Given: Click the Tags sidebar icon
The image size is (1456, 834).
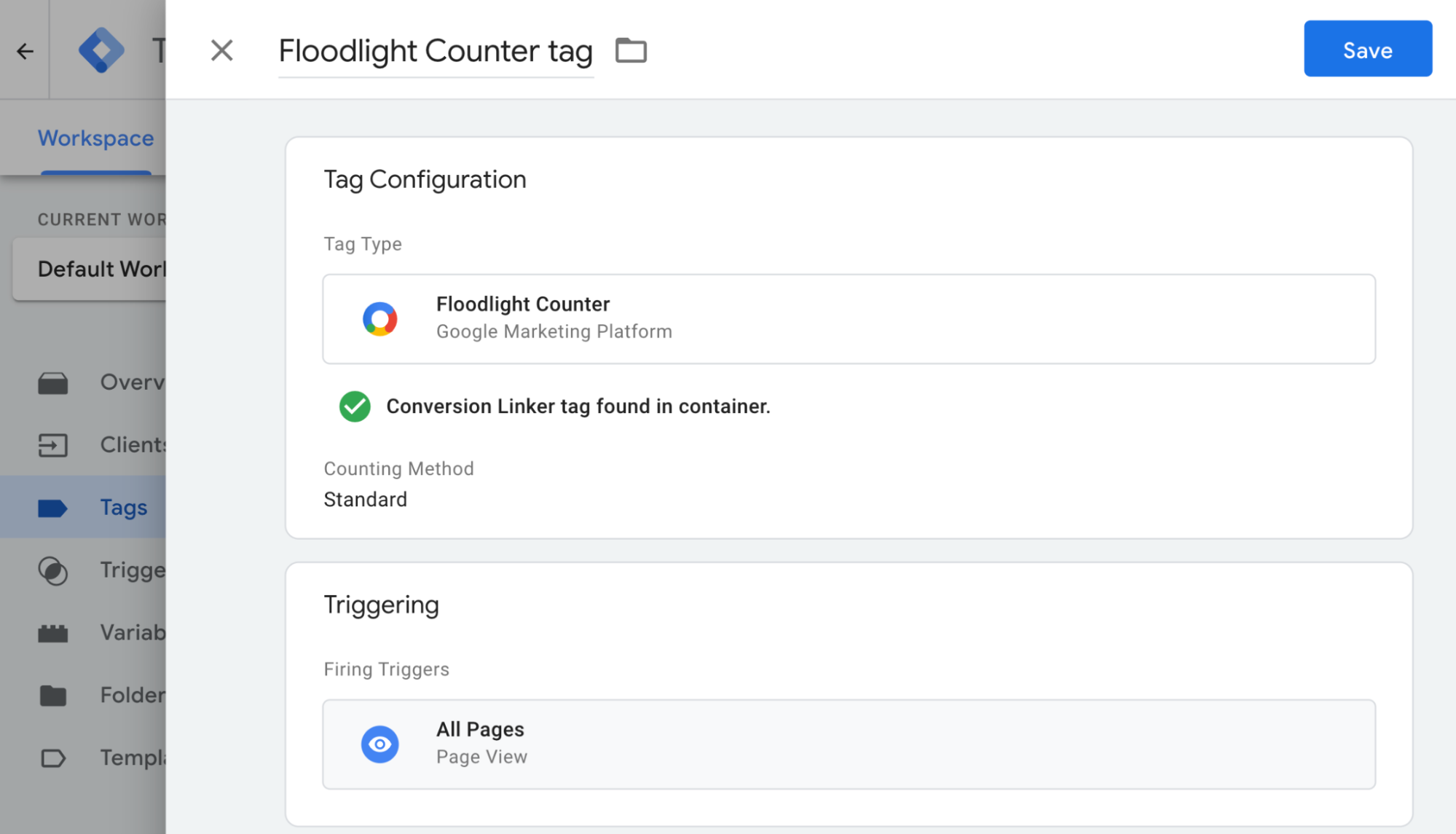Looking at the screenshot, I should point(53,507).
